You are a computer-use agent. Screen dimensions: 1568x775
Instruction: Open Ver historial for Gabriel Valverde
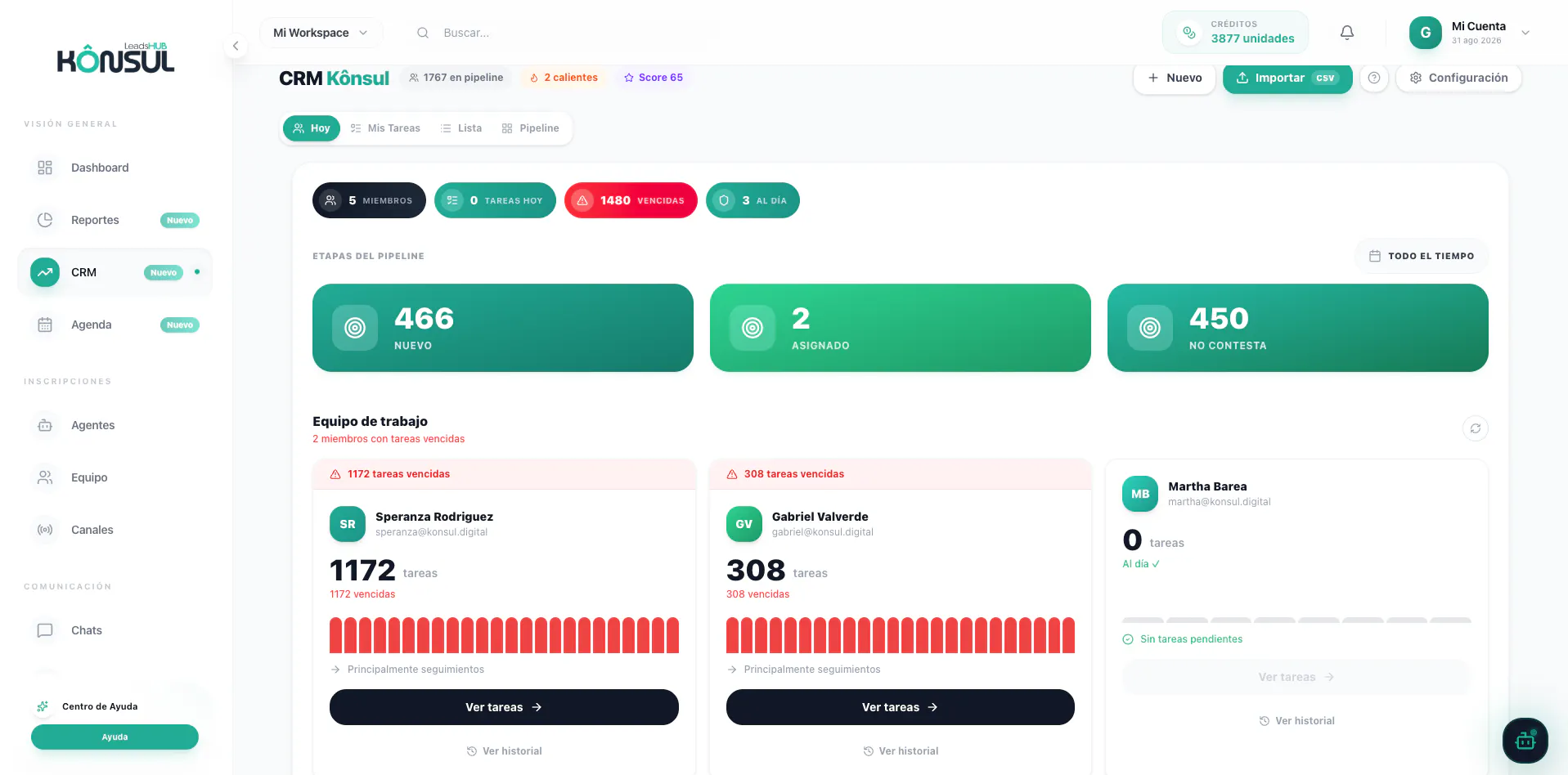(x=901, y=751)
